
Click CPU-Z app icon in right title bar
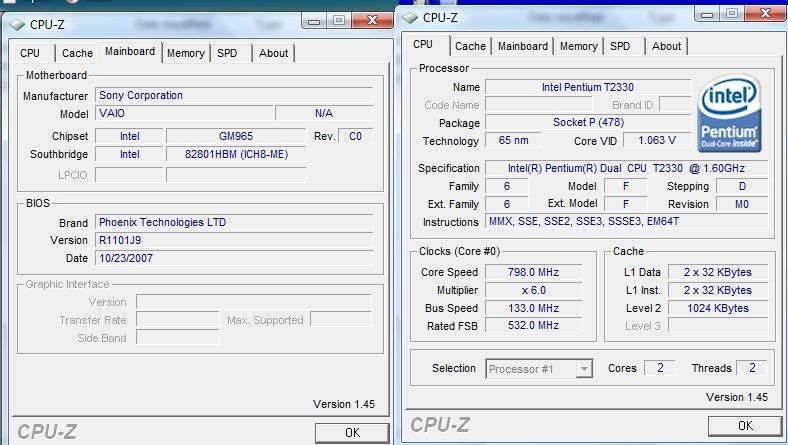(410, 18)
